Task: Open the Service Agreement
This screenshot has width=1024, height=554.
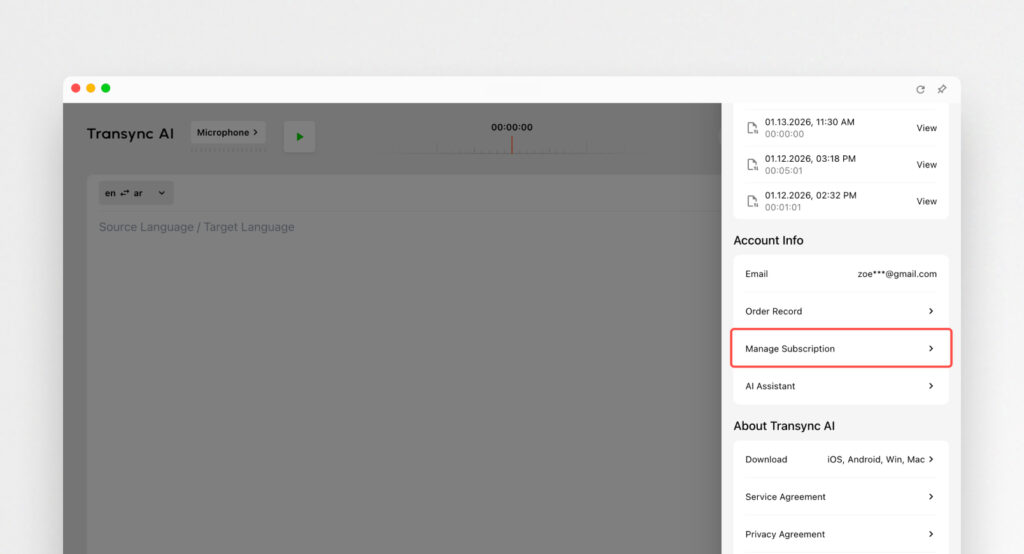Action: [840, 497]
